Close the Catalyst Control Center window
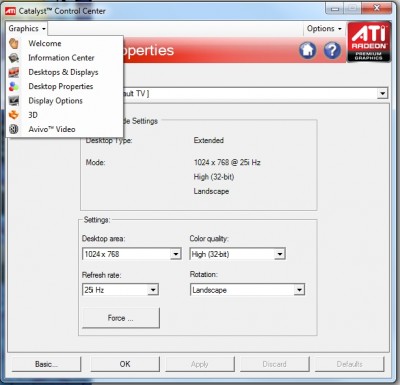This screenshot has height=385, width=400. coord(377,8)
